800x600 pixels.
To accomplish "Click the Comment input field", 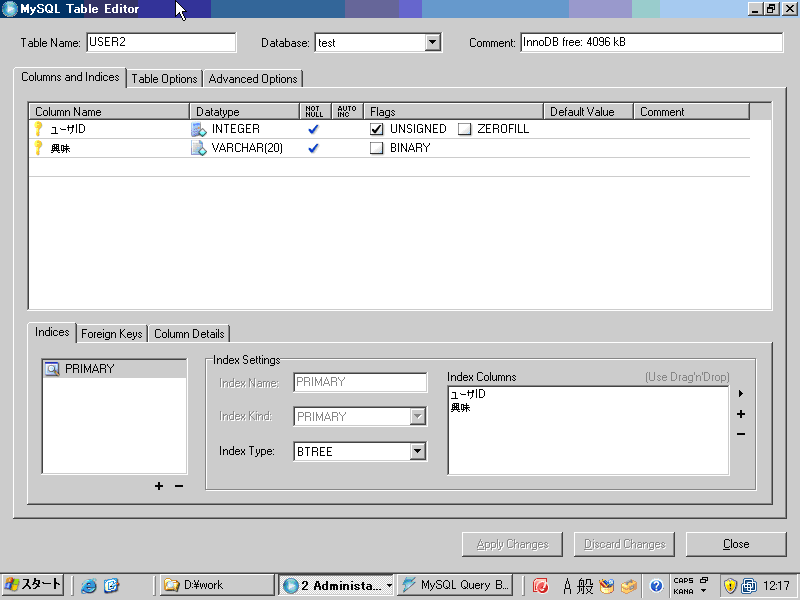I will pyautogui.click(x=652, y=42).
